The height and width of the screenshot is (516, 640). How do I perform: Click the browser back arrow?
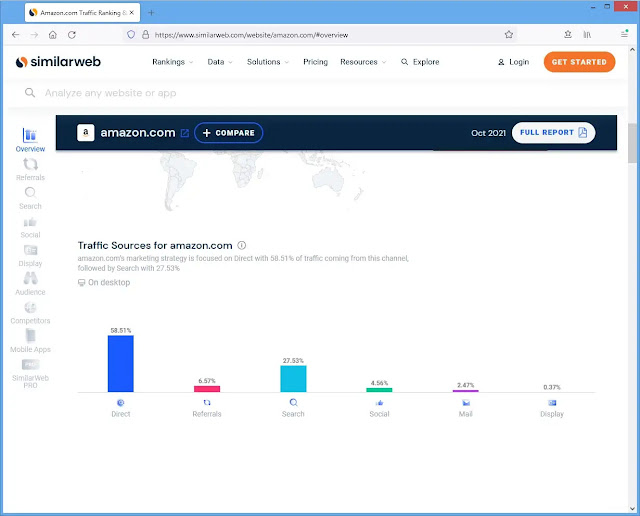[16, 35]
